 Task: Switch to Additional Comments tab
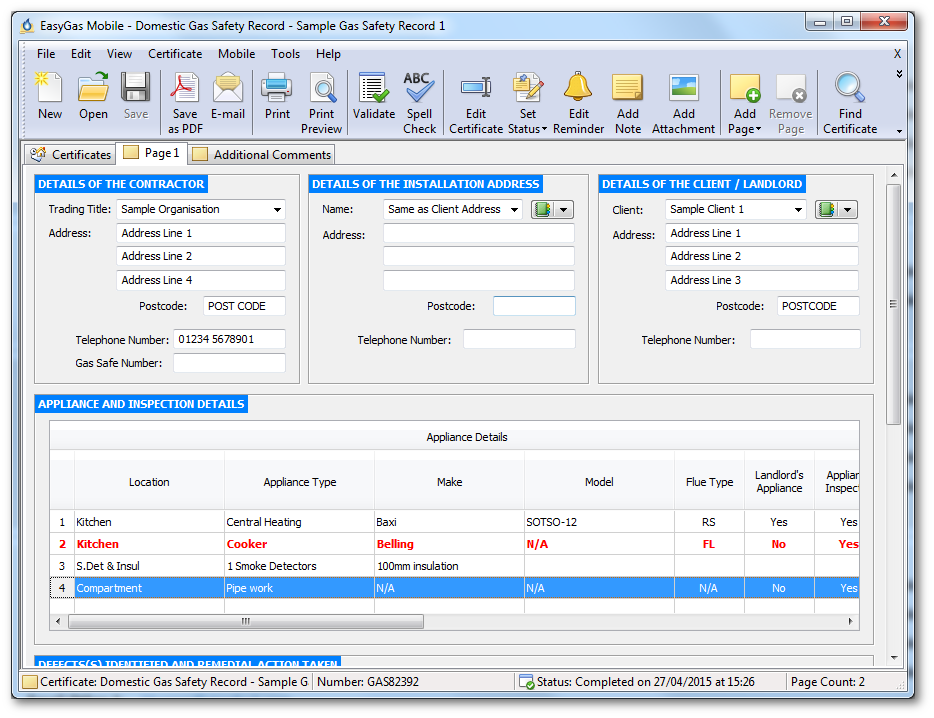click(261, 154)
